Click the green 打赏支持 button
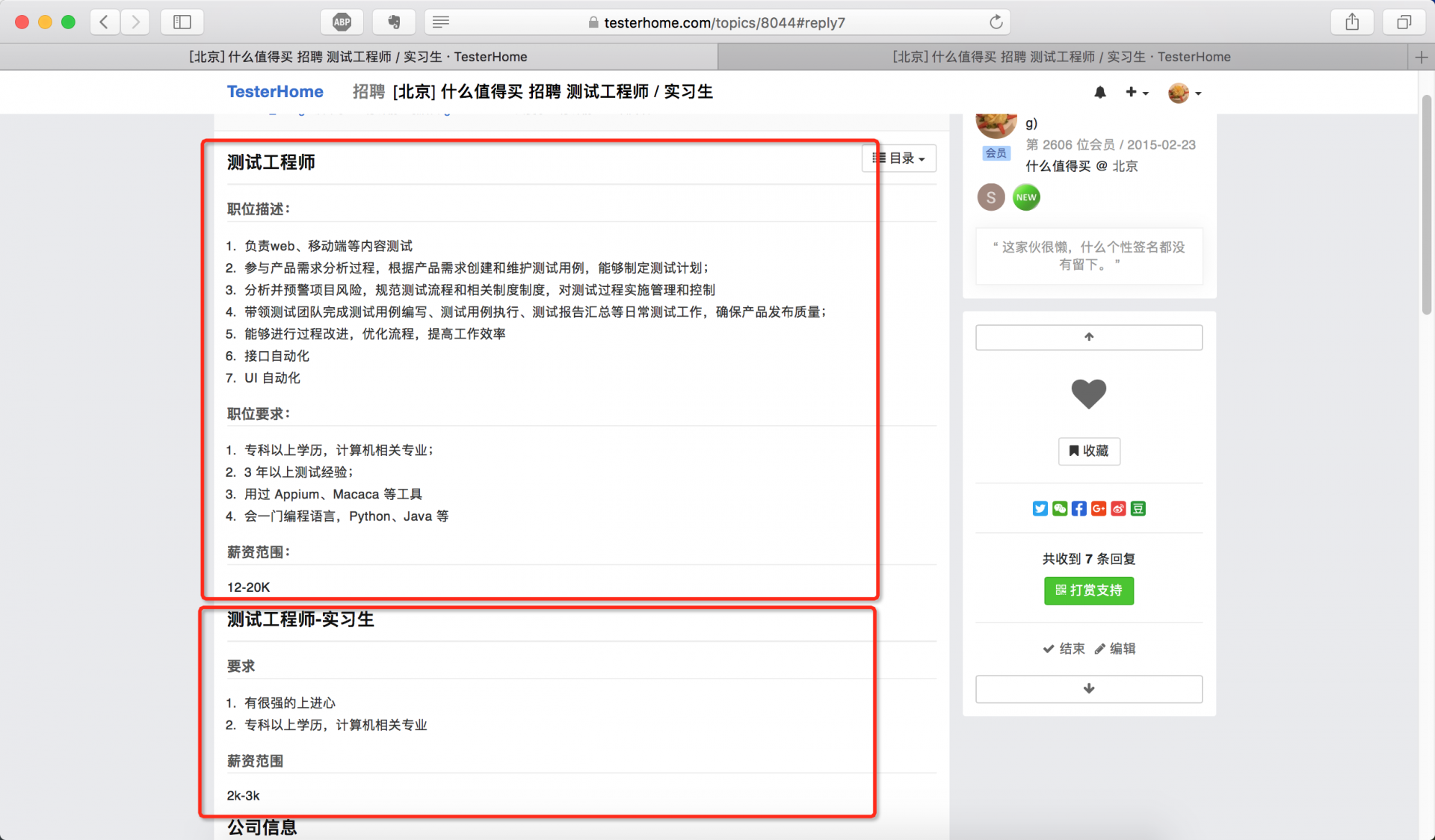Screen dimensions: 1435x840 pyautogui.click(x=1088, y=590)
